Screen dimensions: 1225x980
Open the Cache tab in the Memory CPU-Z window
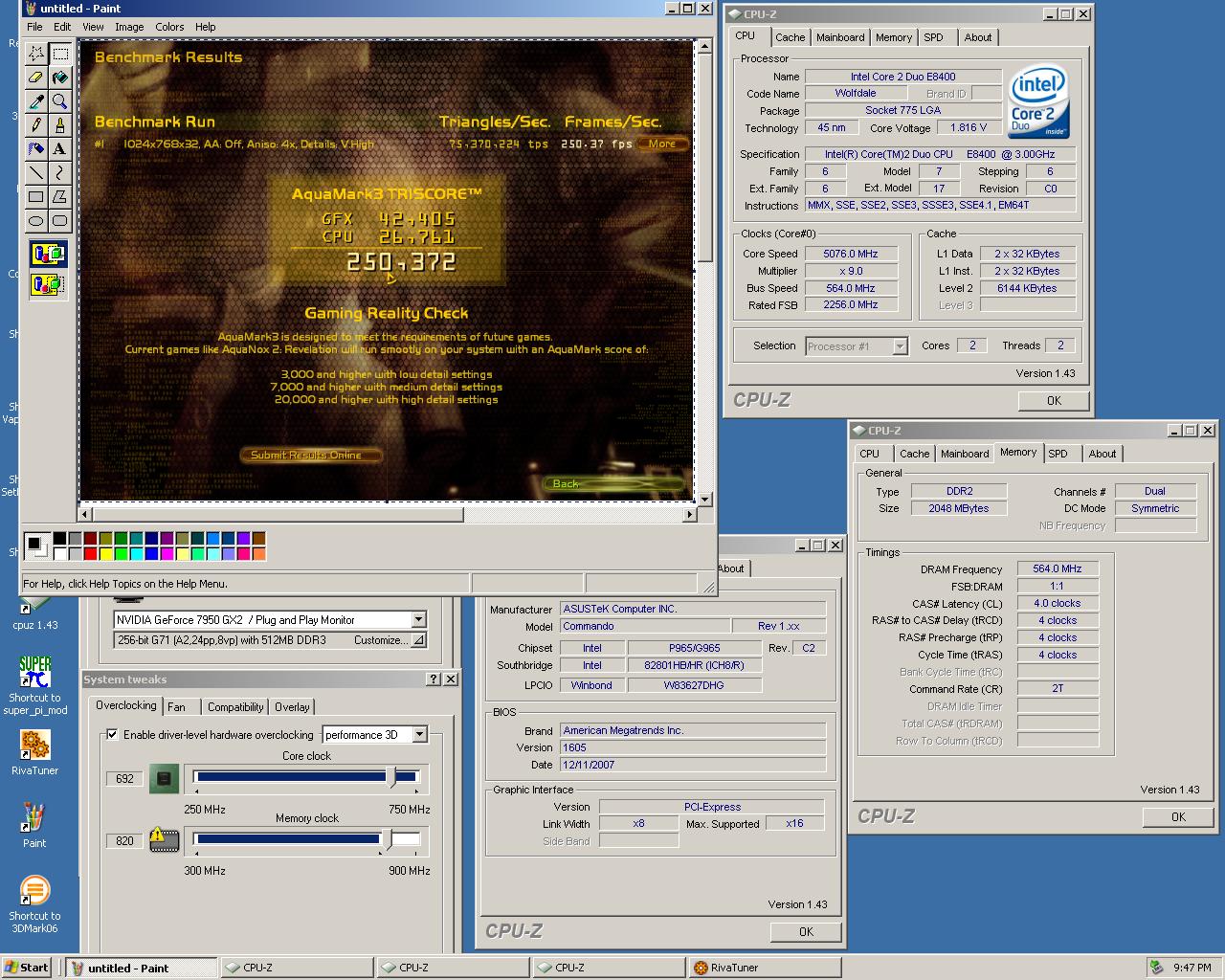tap(914, 454)
